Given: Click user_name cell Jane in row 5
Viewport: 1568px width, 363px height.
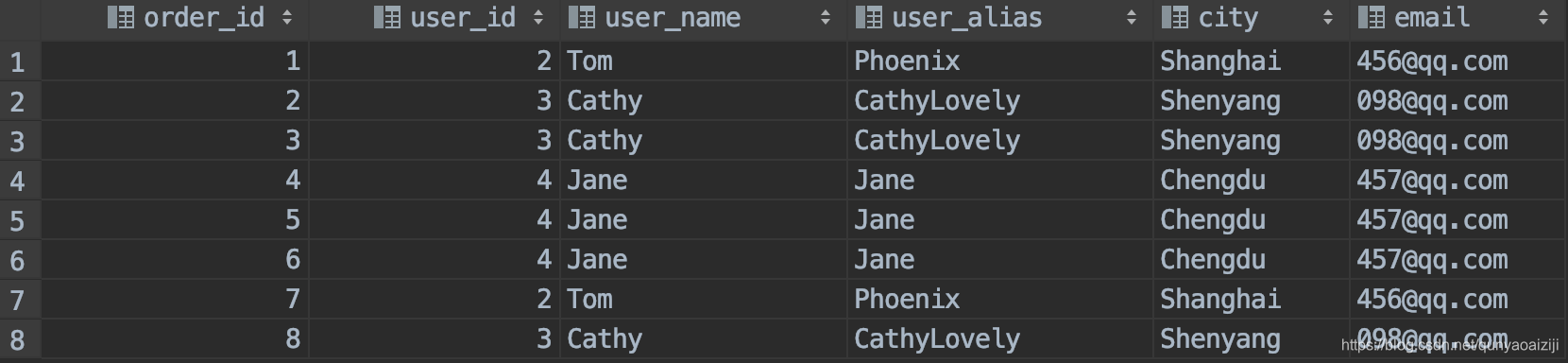Looking at the screenshot, I should click(x=704, y=220).
